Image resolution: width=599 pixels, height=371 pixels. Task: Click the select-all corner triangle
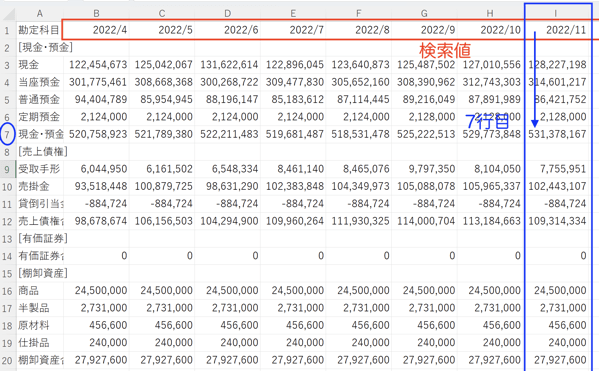pyautogui.click(x=8, y=13)
